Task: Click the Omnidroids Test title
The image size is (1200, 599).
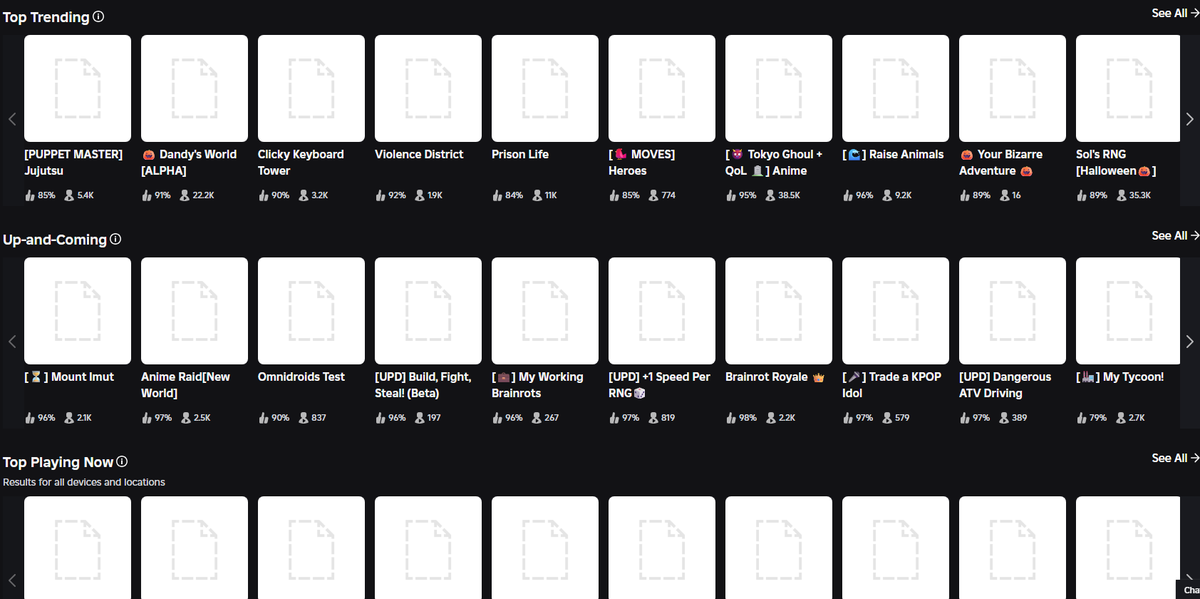Action: point(301,377)
